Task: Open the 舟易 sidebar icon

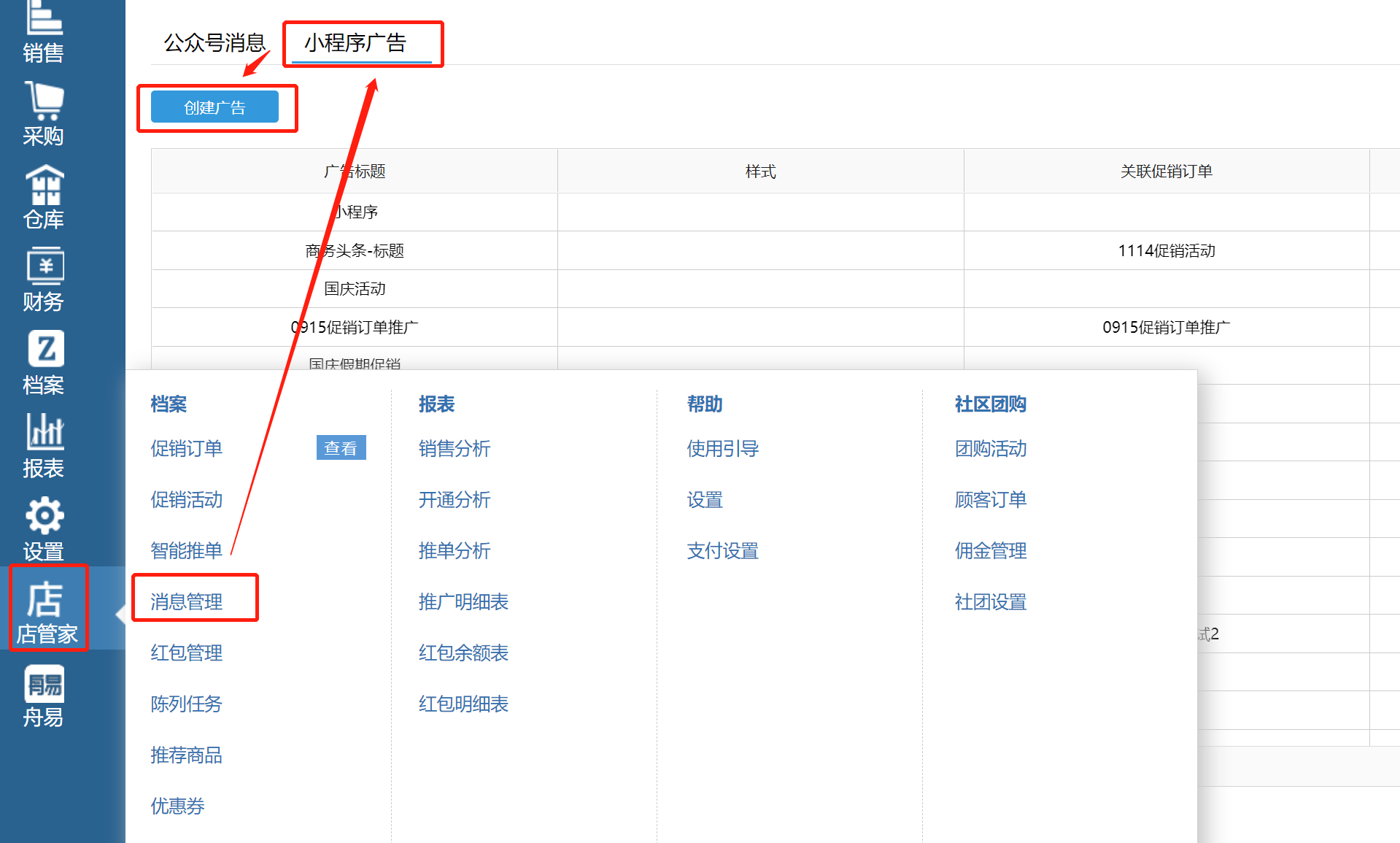Action: point(44,697)
